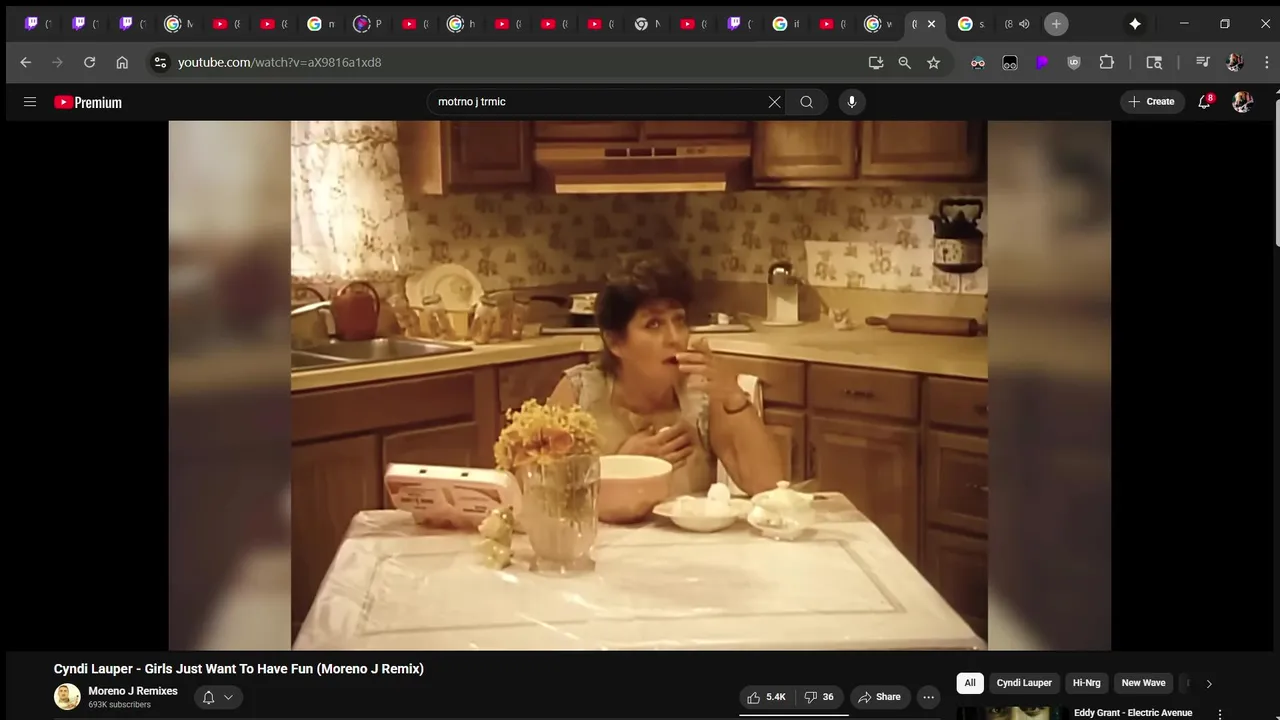Open the YouTube hamburger guide menu
The width and height of the screenshot is (1280, 720).
coord(30,102)
